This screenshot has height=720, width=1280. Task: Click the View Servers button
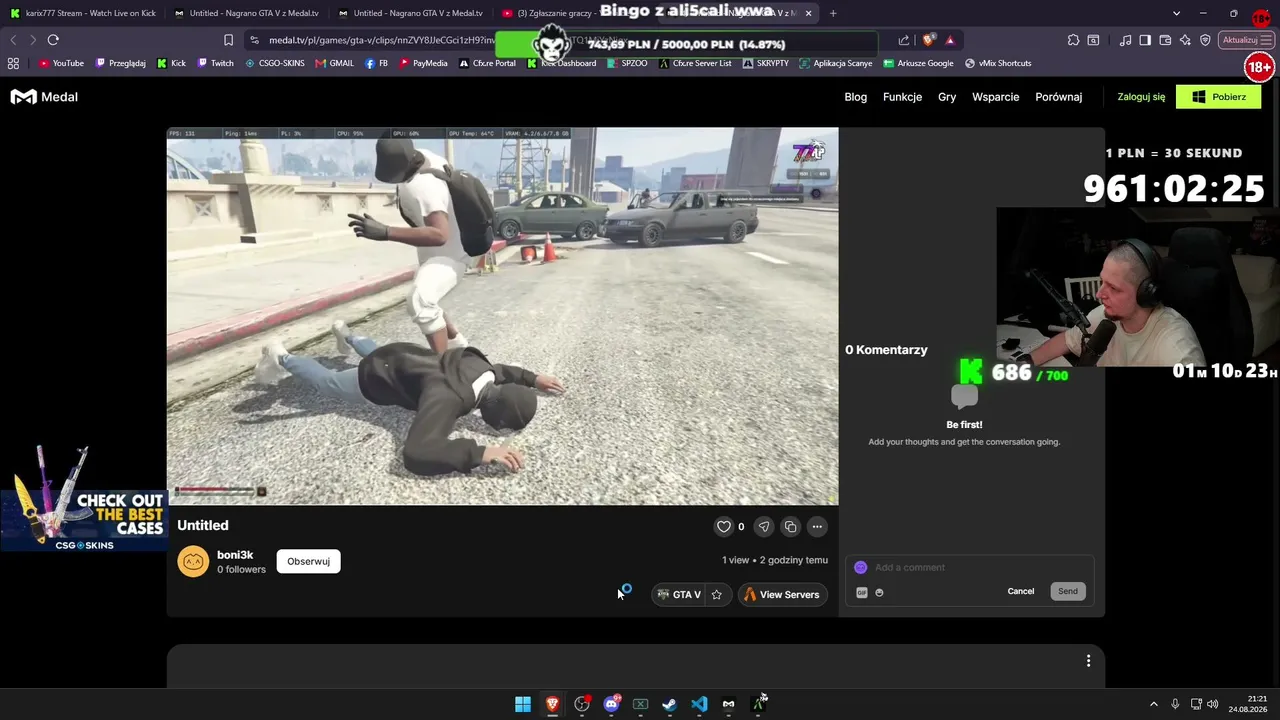783,595
